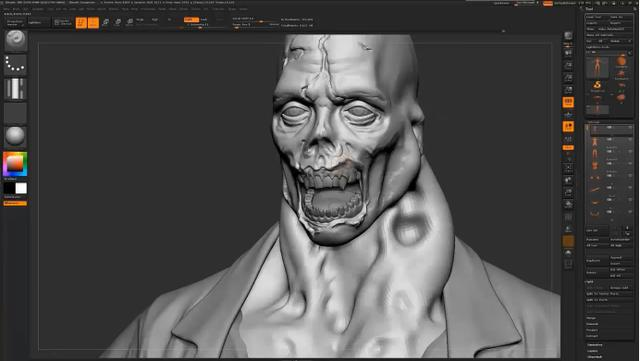Activate Quick Sketch
Image resolution: width=640 pixels, height=361 pixels.
point(62,22)
